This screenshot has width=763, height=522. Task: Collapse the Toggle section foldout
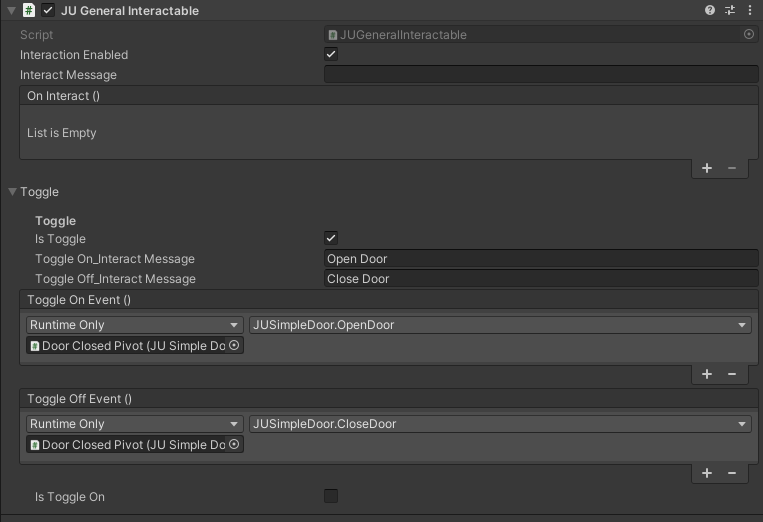[13, 192]
